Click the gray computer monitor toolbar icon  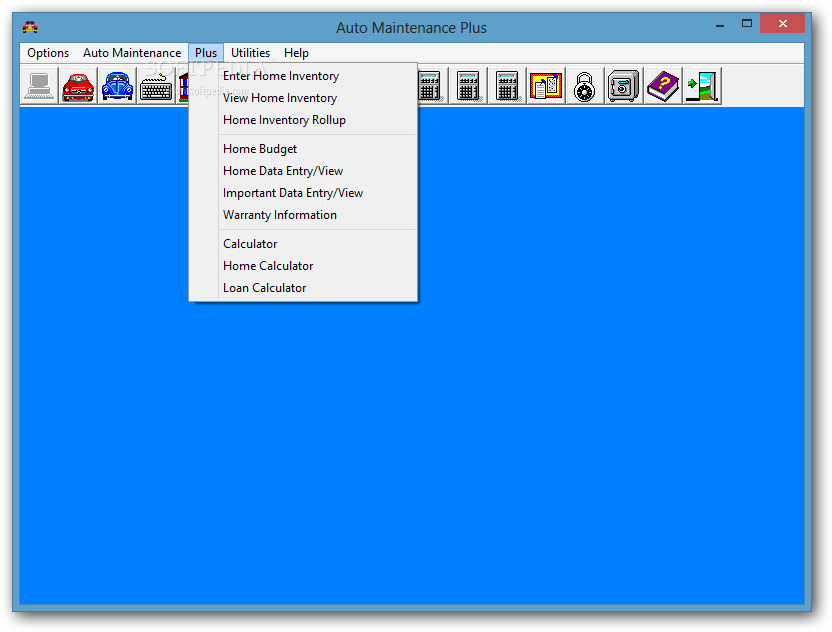point(40,85)
